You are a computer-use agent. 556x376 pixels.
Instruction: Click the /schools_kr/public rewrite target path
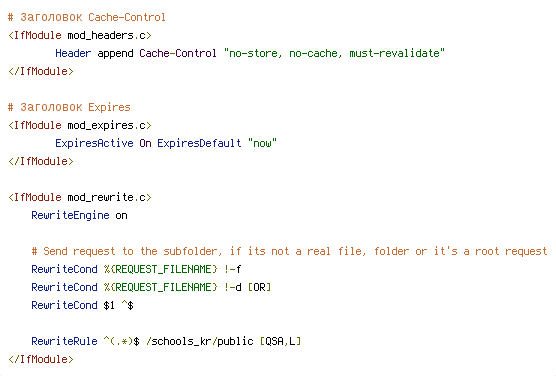[x=200, y=341]
